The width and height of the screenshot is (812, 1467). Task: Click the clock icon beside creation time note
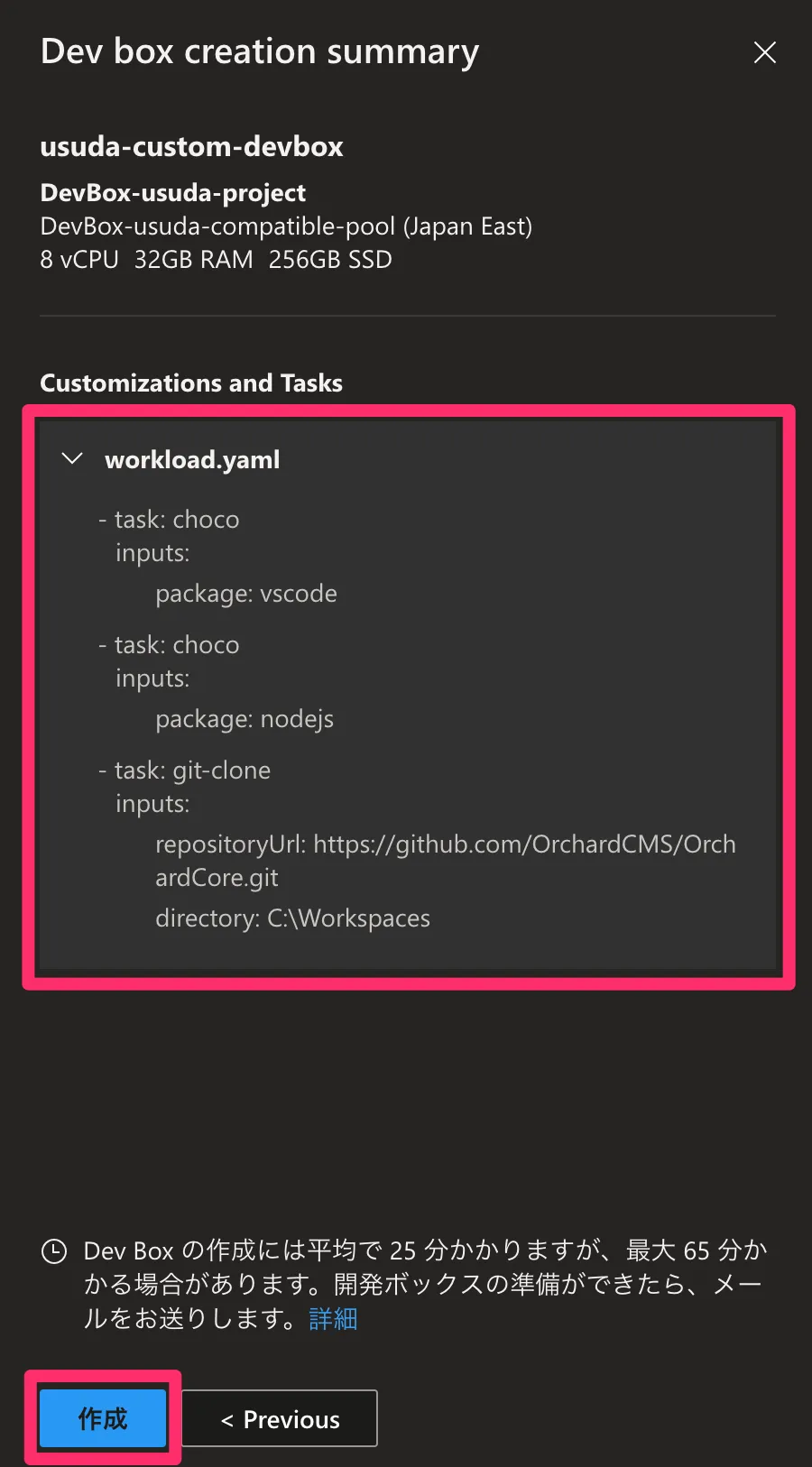(54, 1251)
